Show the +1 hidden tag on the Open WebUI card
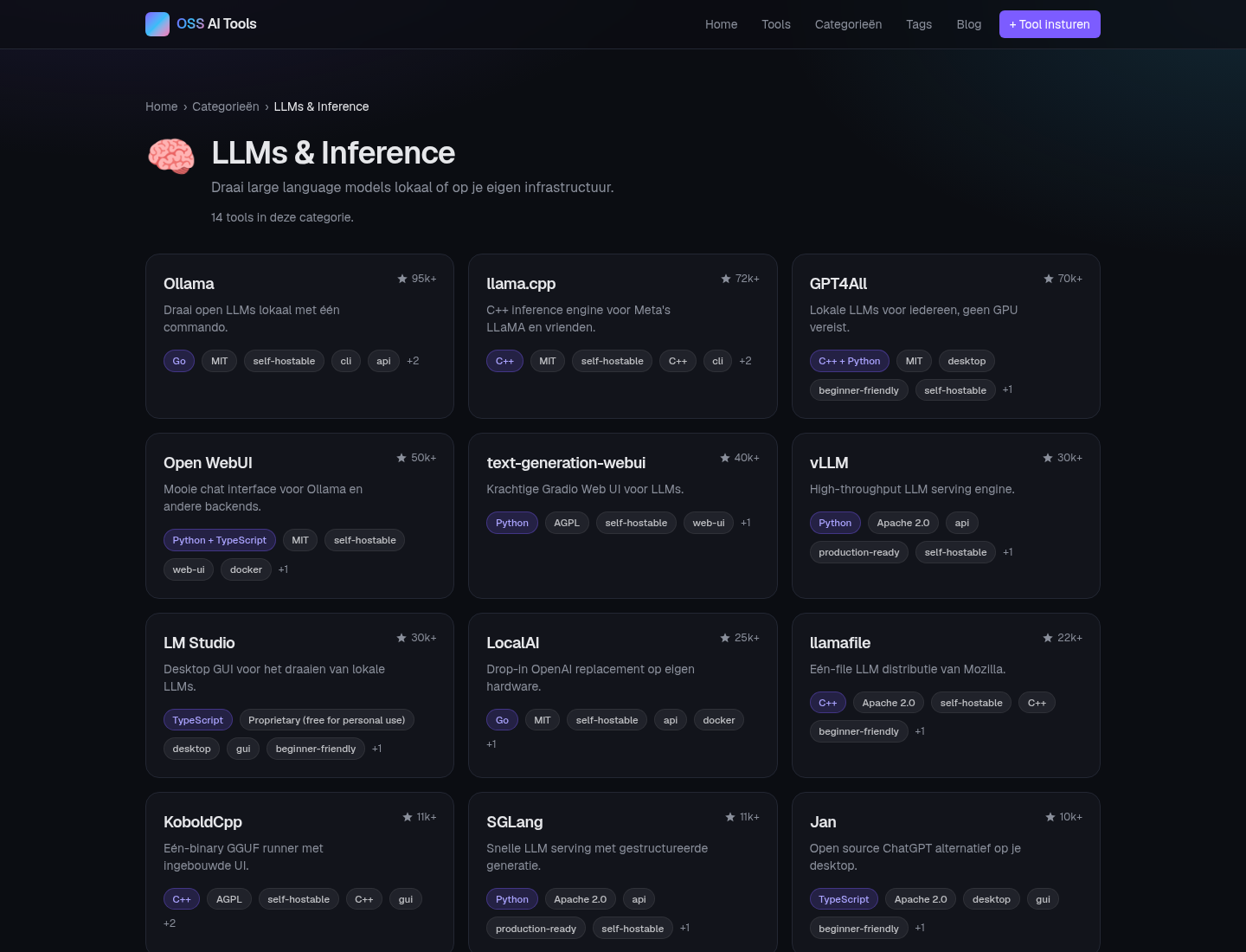 pyautogui.click(x=283, y=569)
